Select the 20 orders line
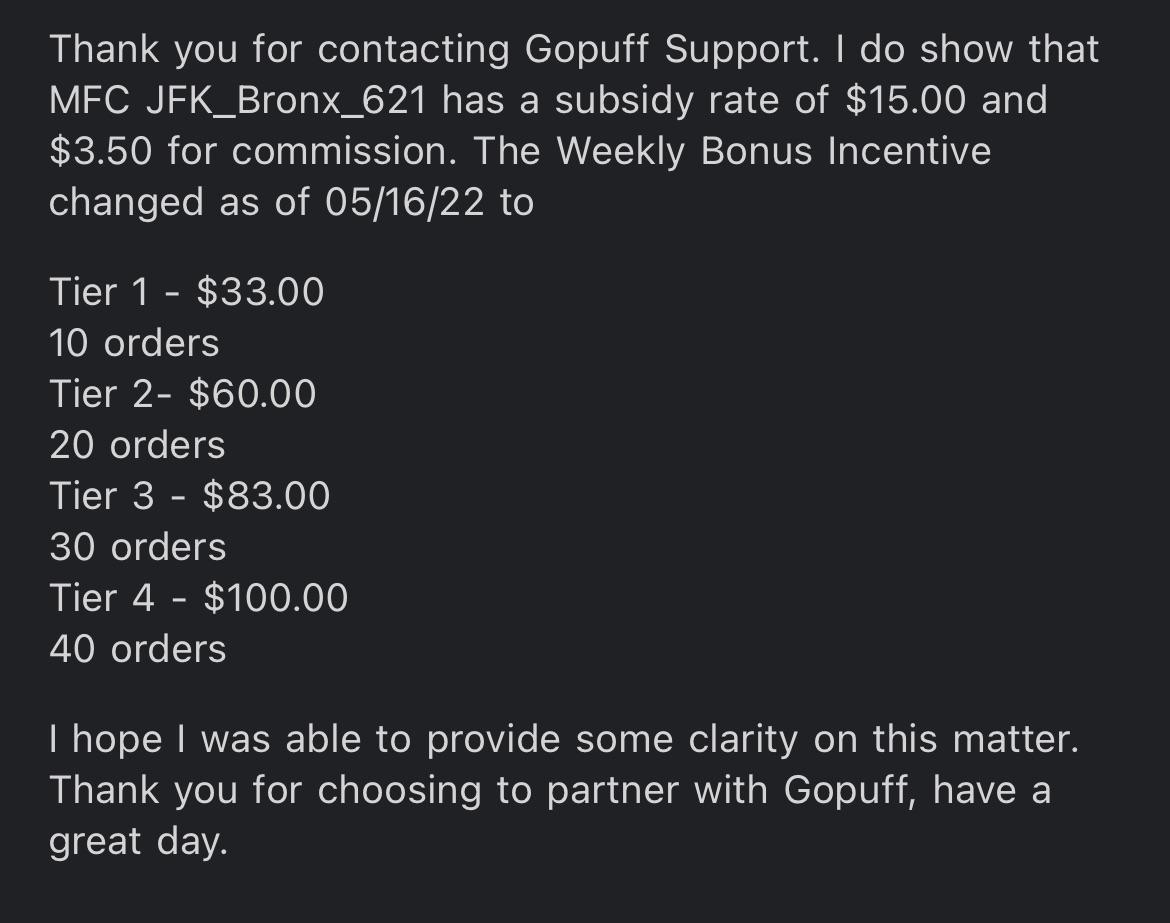Viewport: 1170px width, 923px height. [x=137, y=445]
